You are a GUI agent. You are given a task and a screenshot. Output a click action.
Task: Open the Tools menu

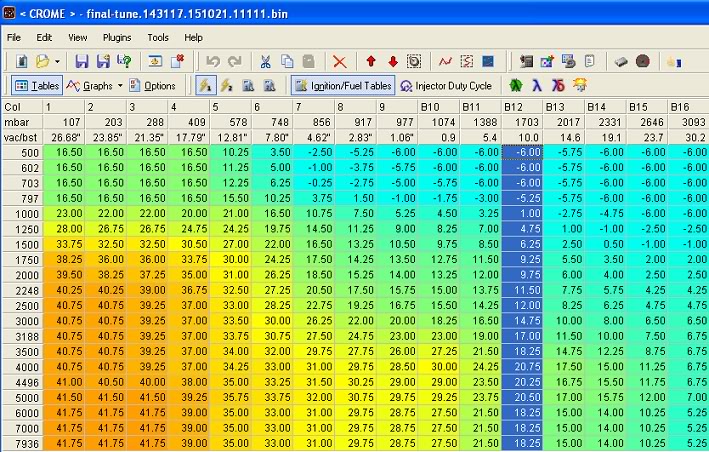pyautogui.click(x=158, y=38)
